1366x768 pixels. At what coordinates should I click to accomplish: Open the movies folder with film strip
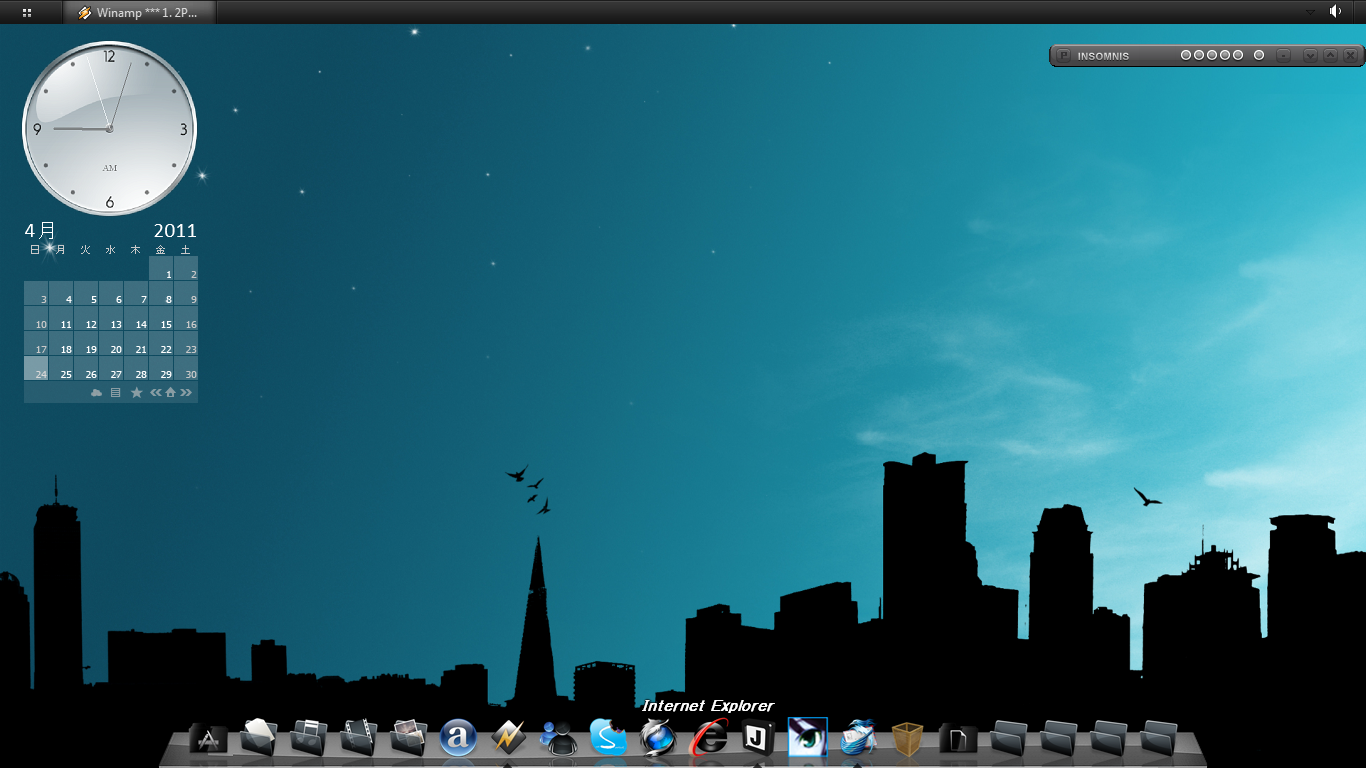[359, 738]
